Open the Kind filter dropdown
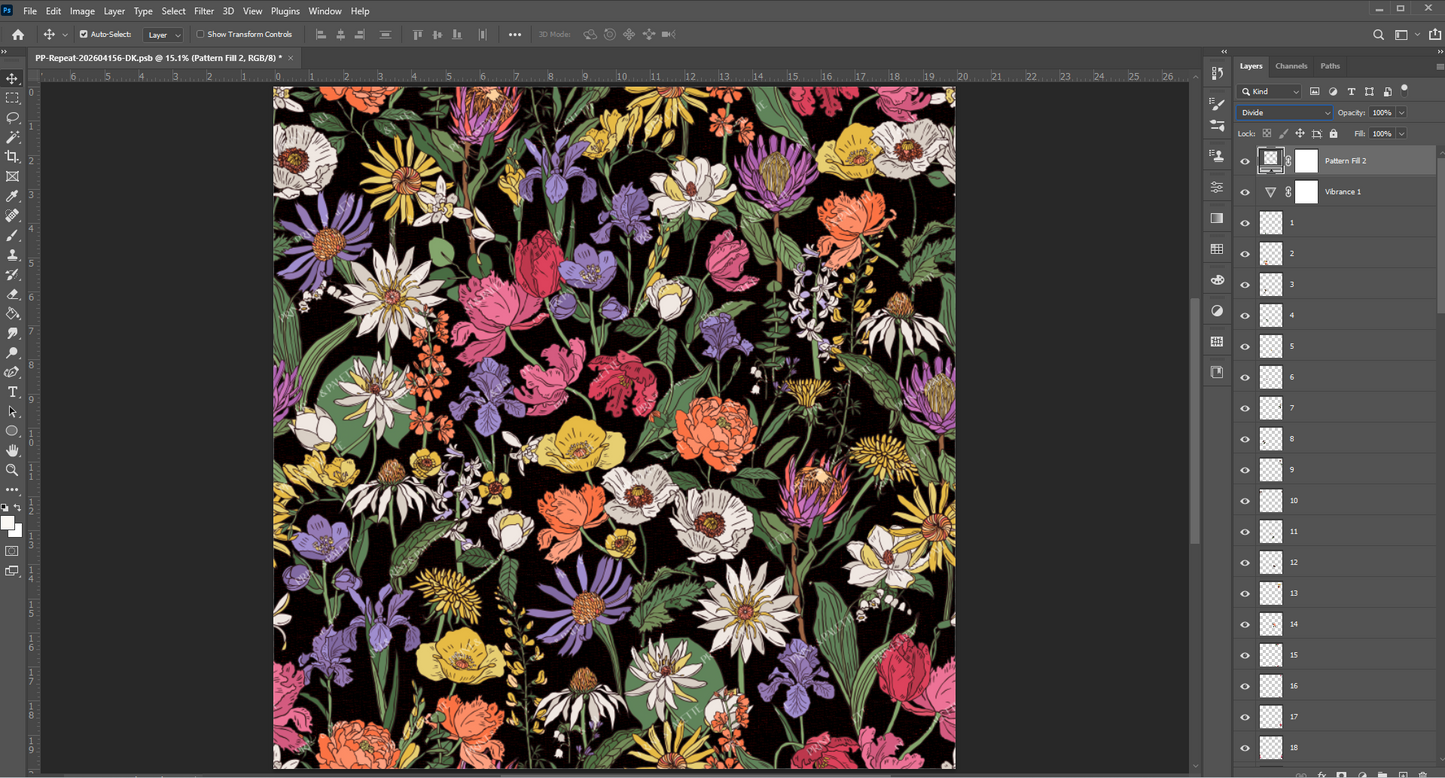The image size is (1445, 778). point(1270,92)
